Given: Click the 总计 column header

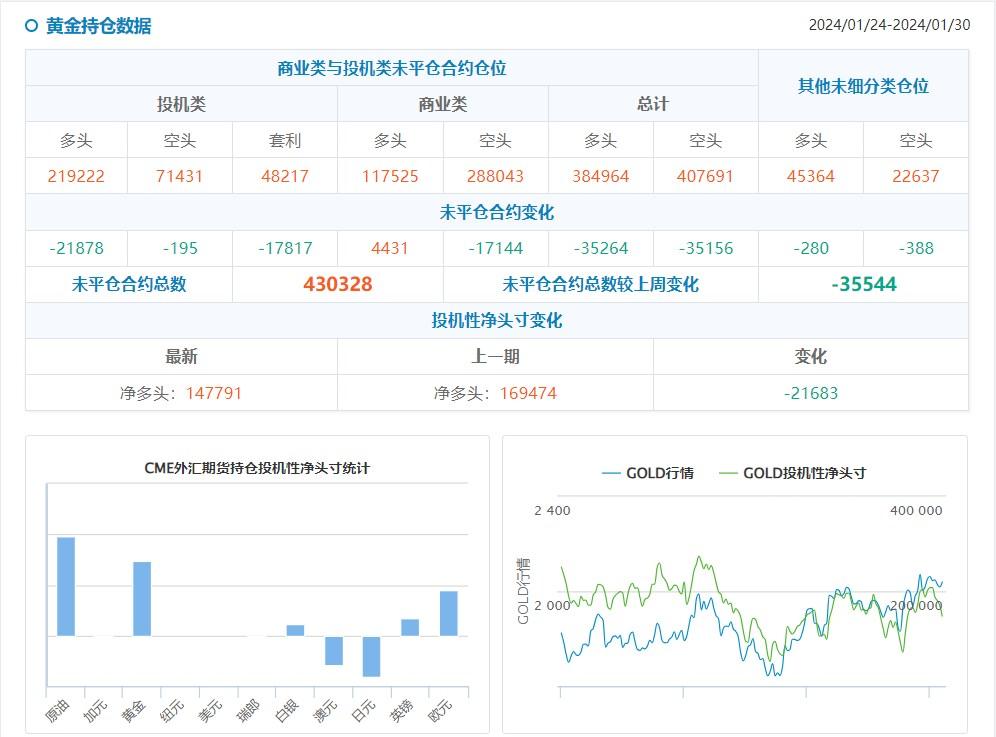Looking at the screenshot, I should tap(651, 103).
